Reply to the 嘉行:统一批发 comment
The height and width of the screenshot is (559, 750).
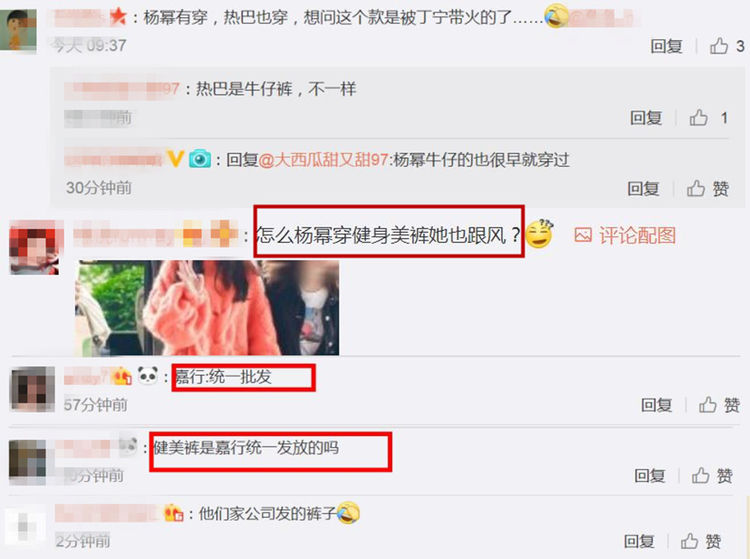click(x=657, y=405)
